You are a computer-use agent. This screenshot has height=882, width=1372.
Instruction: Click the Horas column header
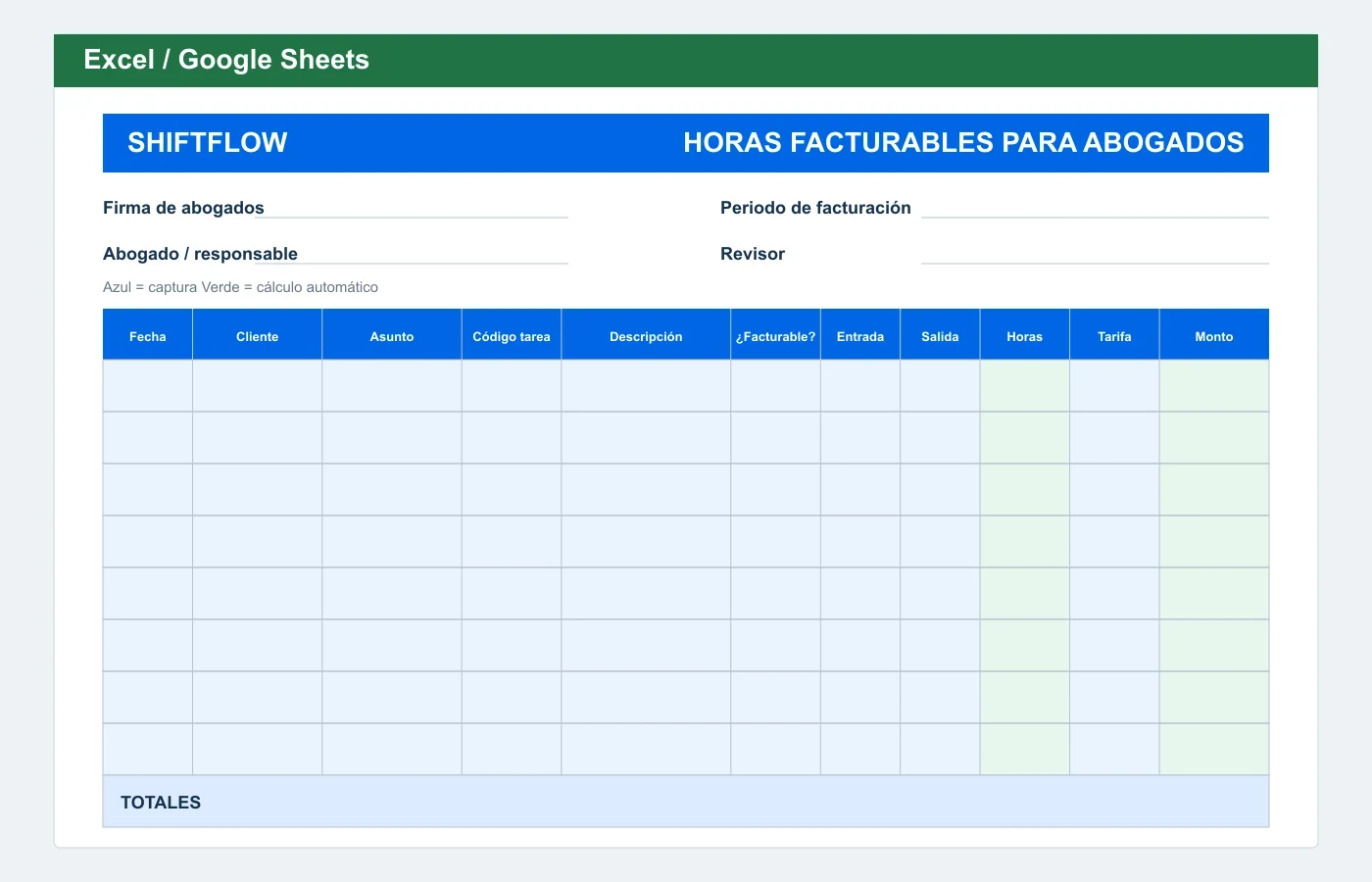pyautogui.click(x=1025, y=336)
